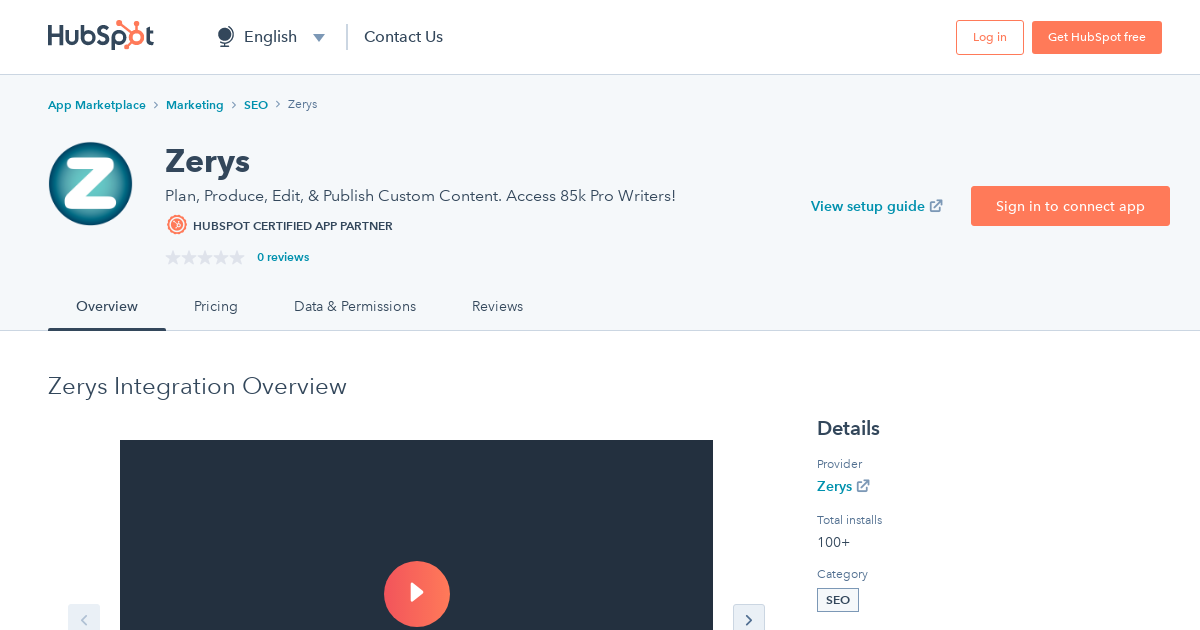
Task: Open the View setup guide link
Action: [x=867, y=206]
